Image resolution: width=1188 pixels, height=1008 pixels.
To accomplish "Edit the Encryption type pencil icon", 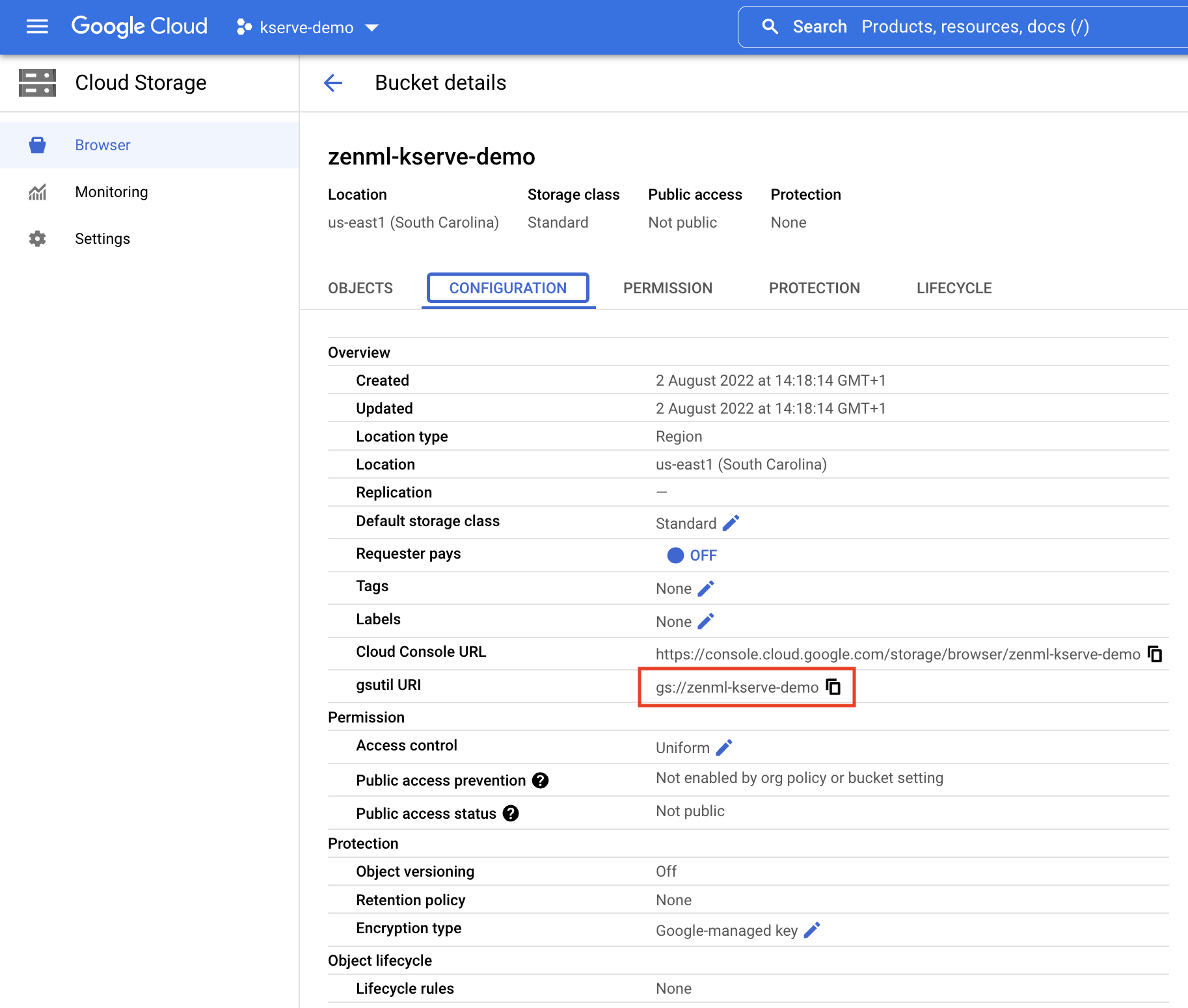I will pos(812,931).
